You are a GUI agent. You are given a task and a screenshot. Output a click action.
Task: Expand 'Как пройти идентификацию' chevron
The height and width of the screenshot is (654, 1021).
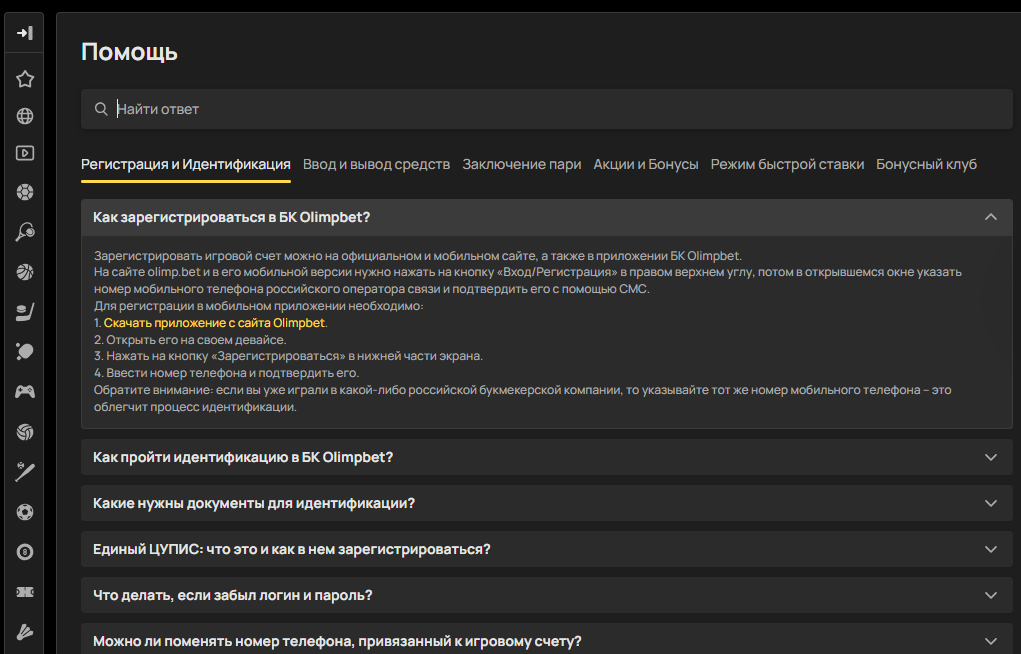pyautogui.click(x=990, y=457)
